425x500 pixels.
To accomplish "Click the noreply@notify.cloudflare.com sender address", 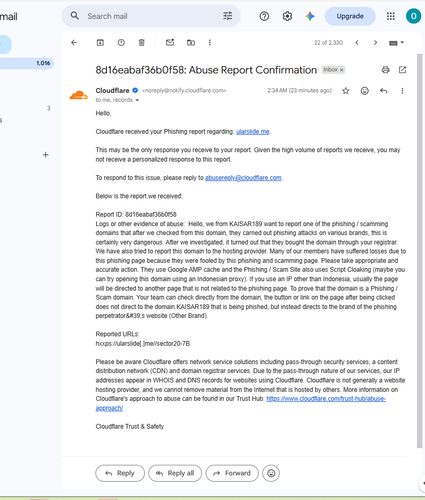I will coord(184,91).
